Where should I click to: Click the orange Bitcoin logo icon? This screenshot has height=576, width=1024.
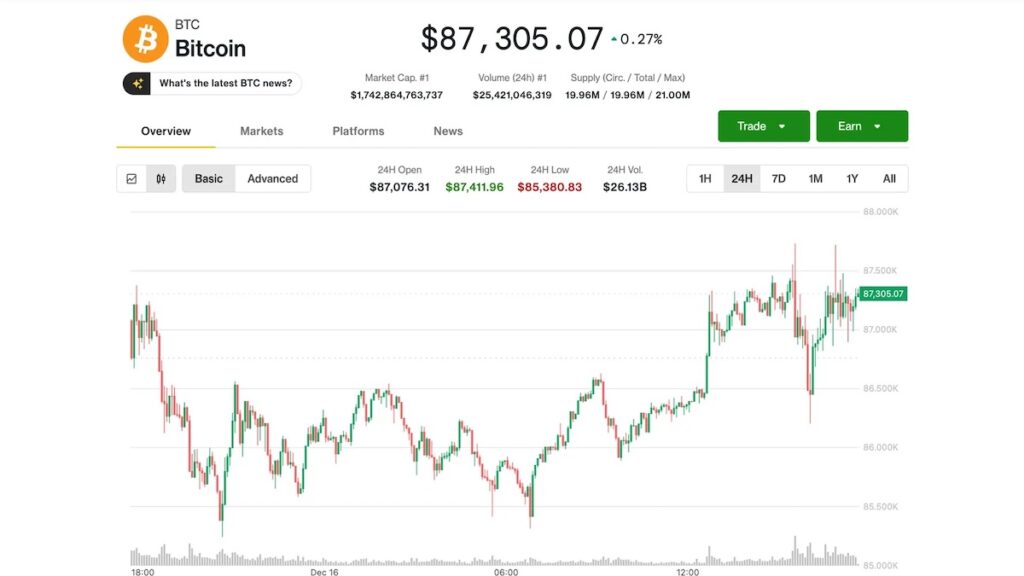145,38
